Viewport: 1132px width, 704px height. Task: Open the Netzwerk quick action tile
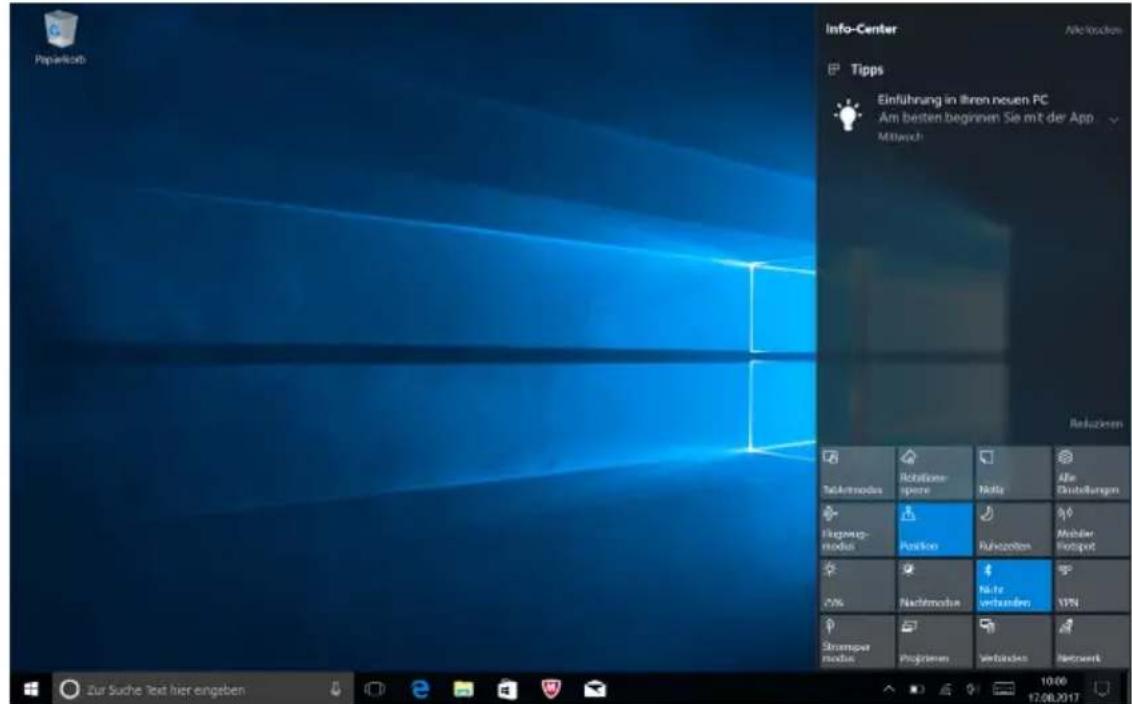(x=1091, y=642)
